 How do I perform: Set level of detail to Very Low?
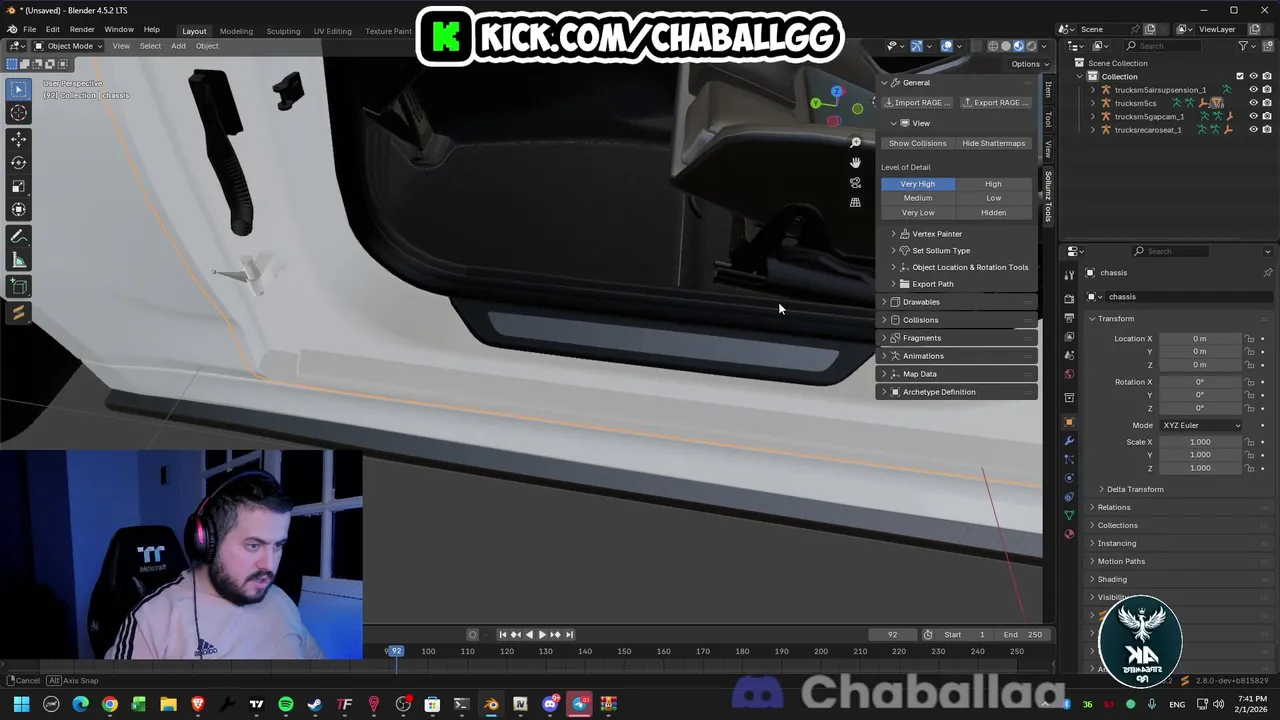917,212
